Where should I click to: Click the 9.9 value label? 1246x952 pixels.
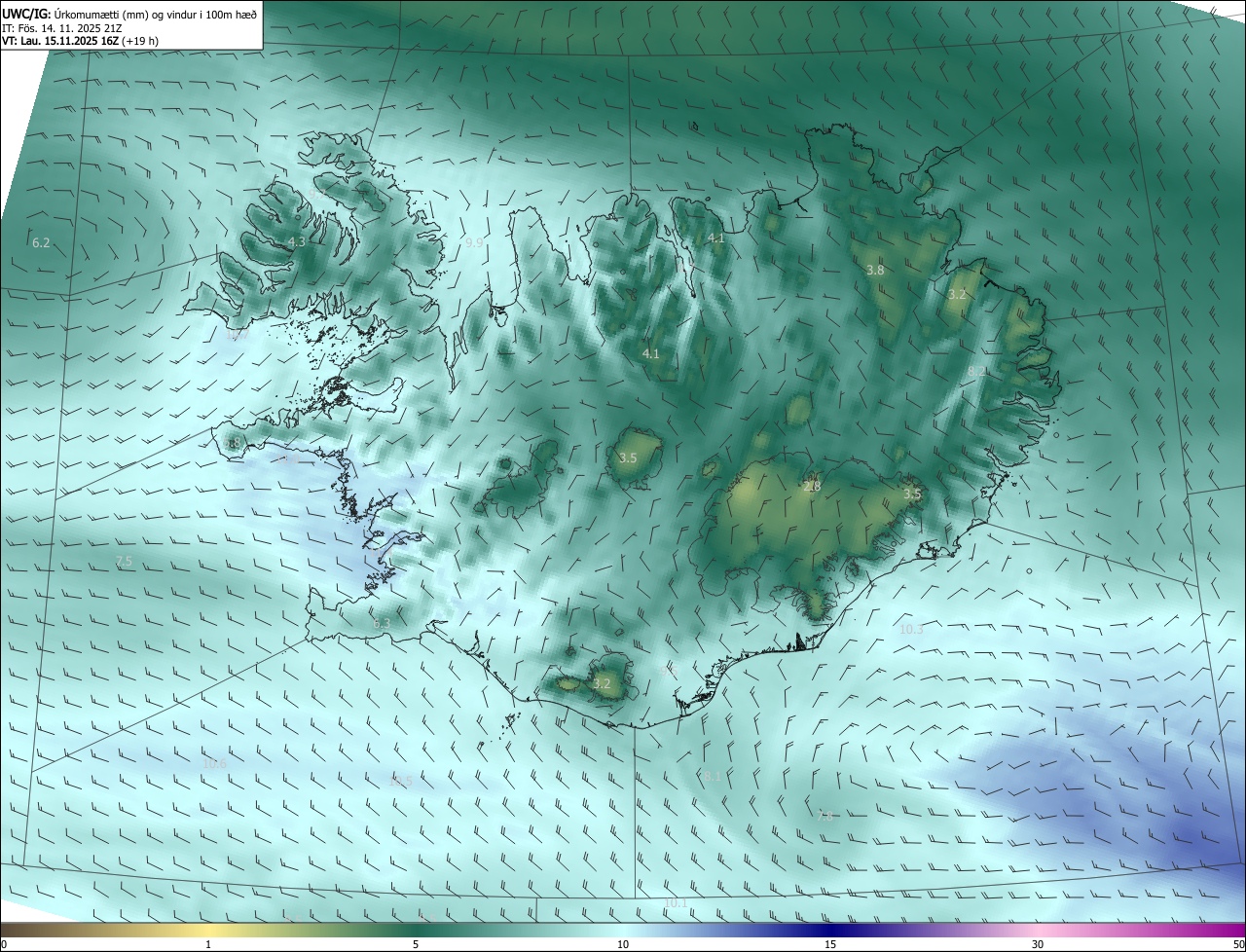[x=474, y=242]
